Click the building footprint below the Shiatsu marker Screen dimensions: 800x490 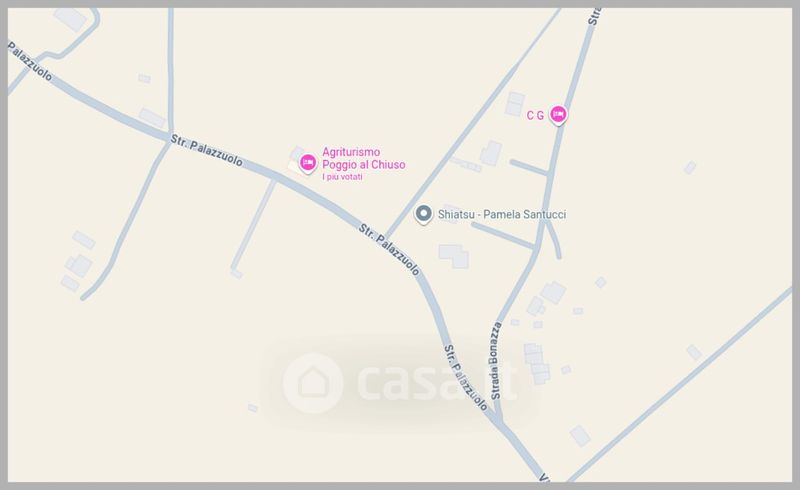[454, 256]
